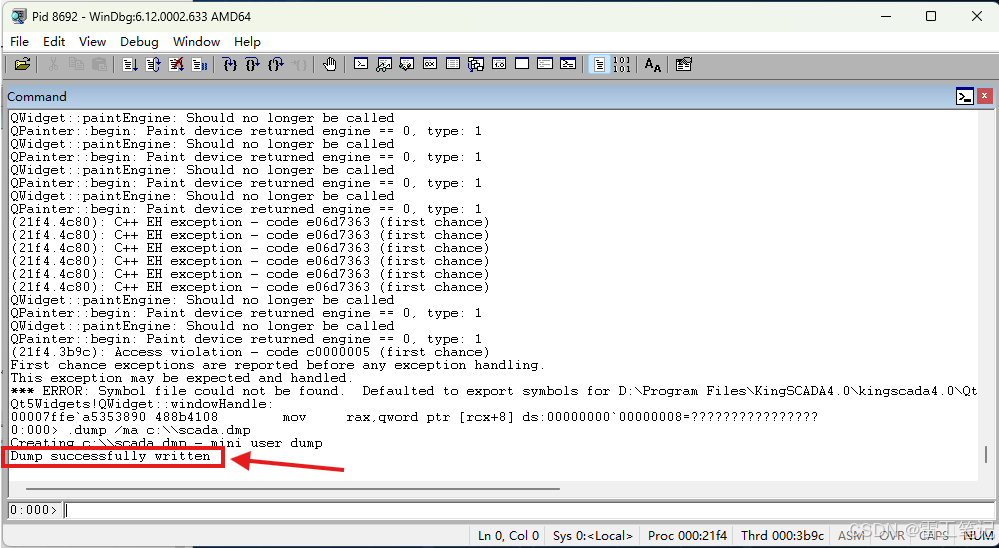Click the Step Into braces icon
999x548 pixels.
[x=230, y=64]
